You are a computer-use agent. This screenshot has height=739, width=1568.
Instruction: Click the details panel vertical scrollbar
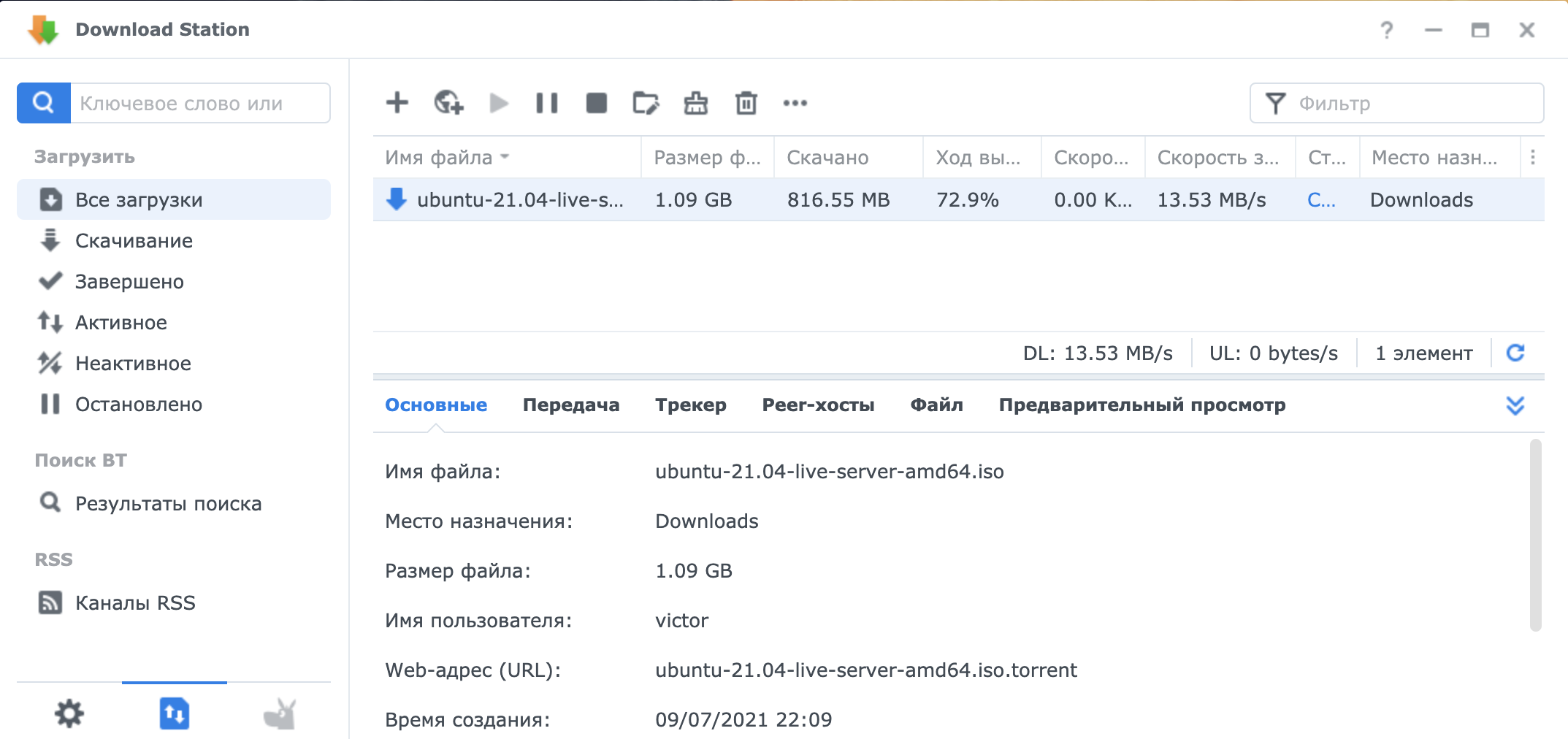click(1535, 533)
